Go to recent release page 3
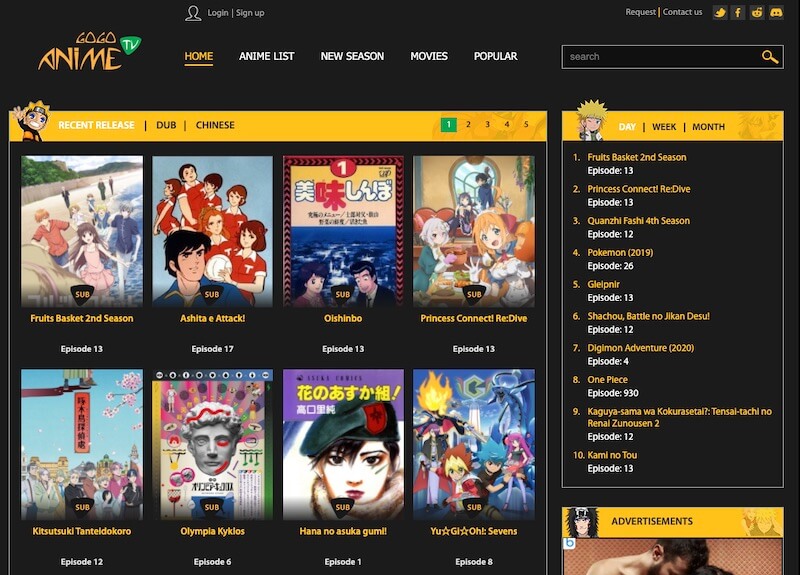 (487, 124)
